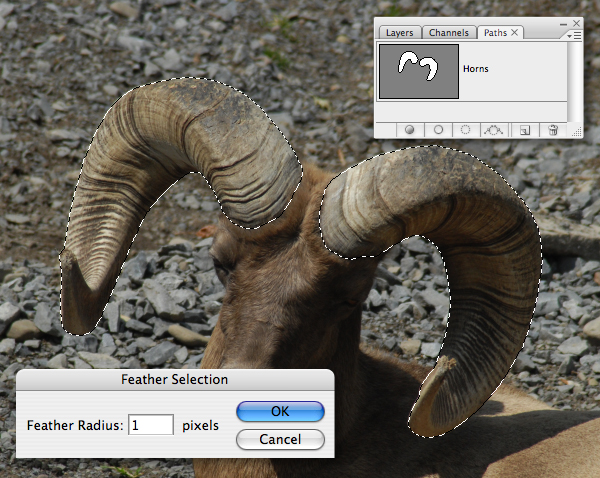This screenshot has height=478, width=600.
Task: Delete current path trash icon
Action: [x=553, y=130]
